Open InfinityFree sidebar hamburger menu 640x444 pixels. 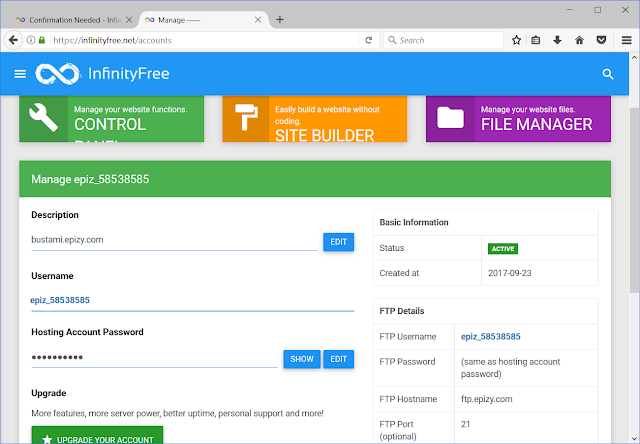click(x=20, y=74)
